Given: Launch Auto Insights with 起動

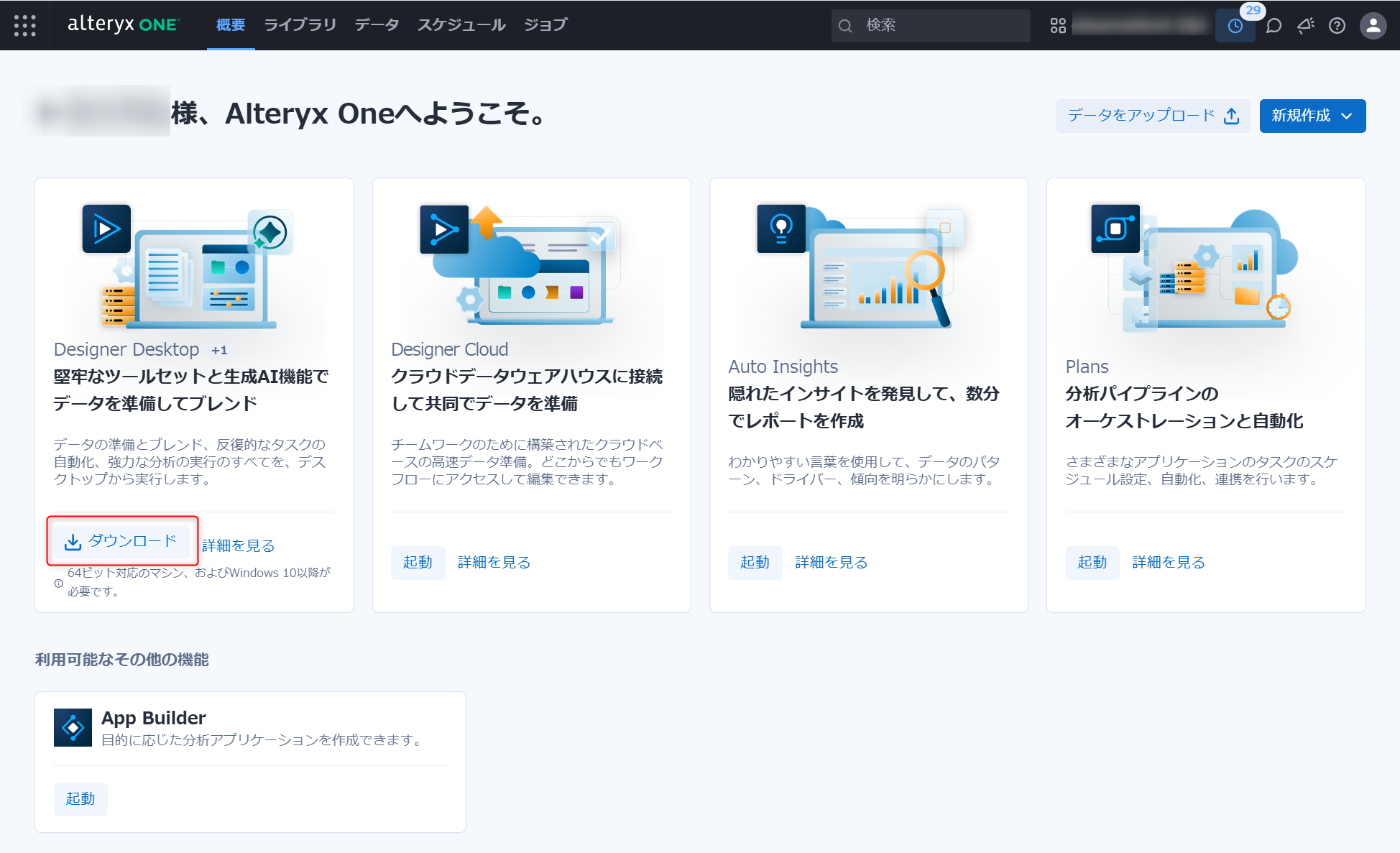Looking at the screenshot, I should pos(755,563).
